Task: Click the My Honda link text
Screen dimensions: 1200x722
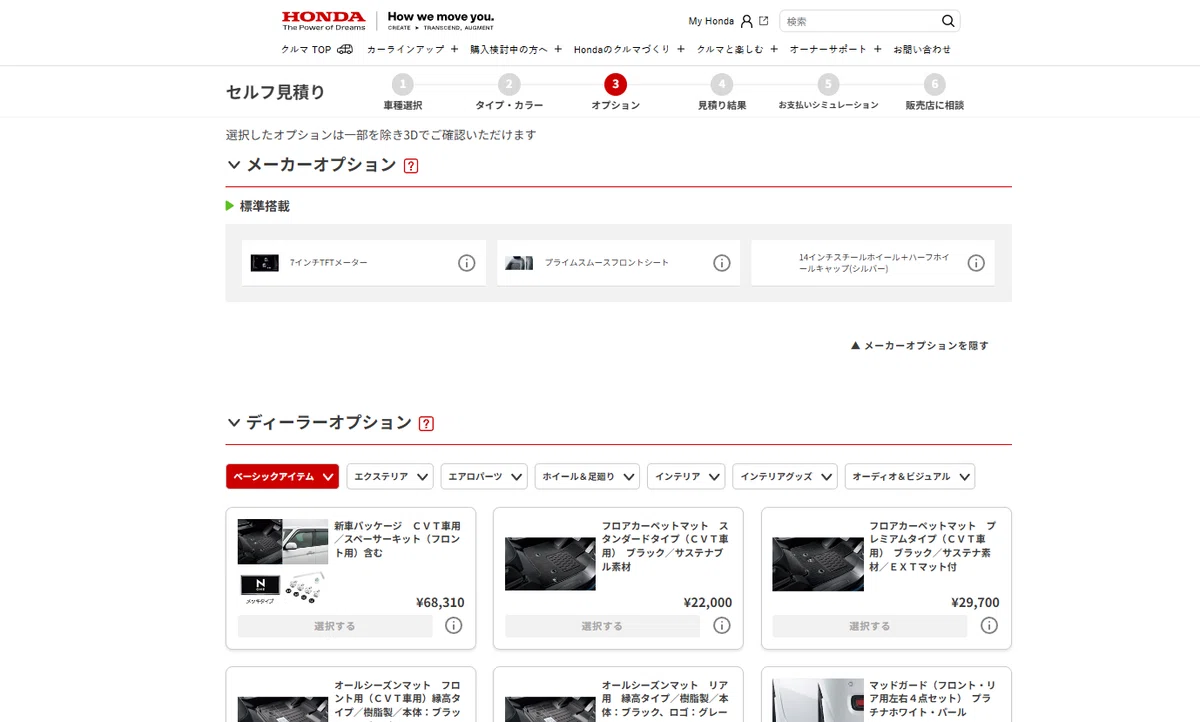Action: (711, 21)
